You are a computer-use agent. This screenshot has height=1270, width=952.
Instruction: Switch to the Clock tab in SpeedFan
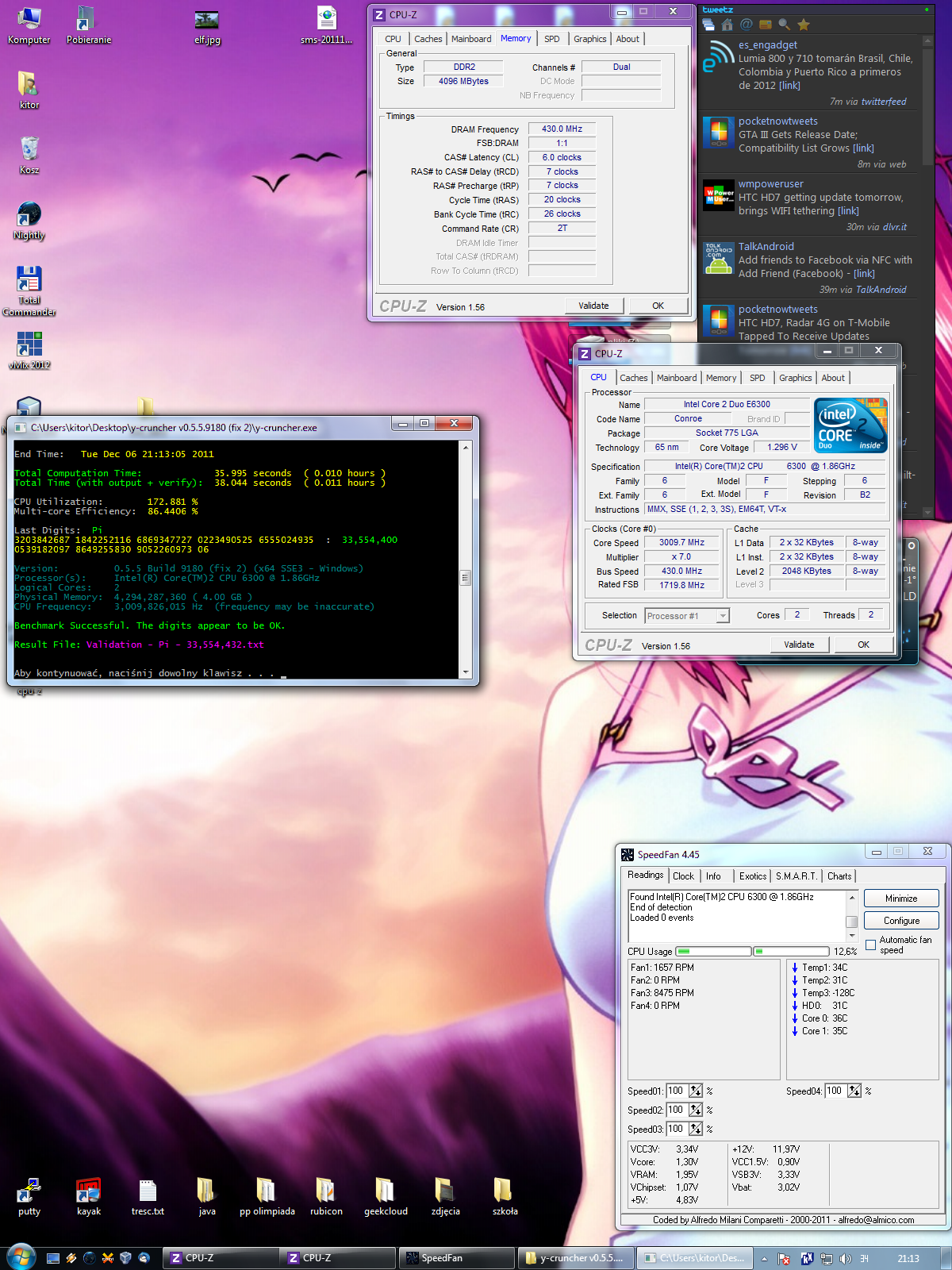click(683, 876)
